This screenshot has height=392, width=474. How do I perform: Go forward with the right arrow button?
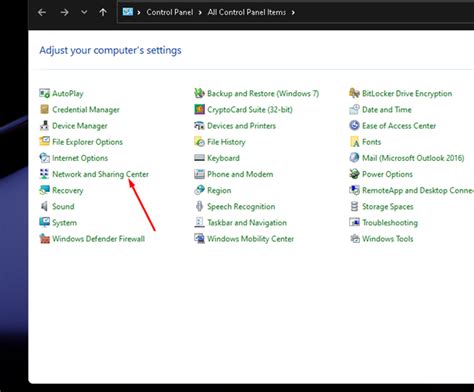click(x=65, y=13)
